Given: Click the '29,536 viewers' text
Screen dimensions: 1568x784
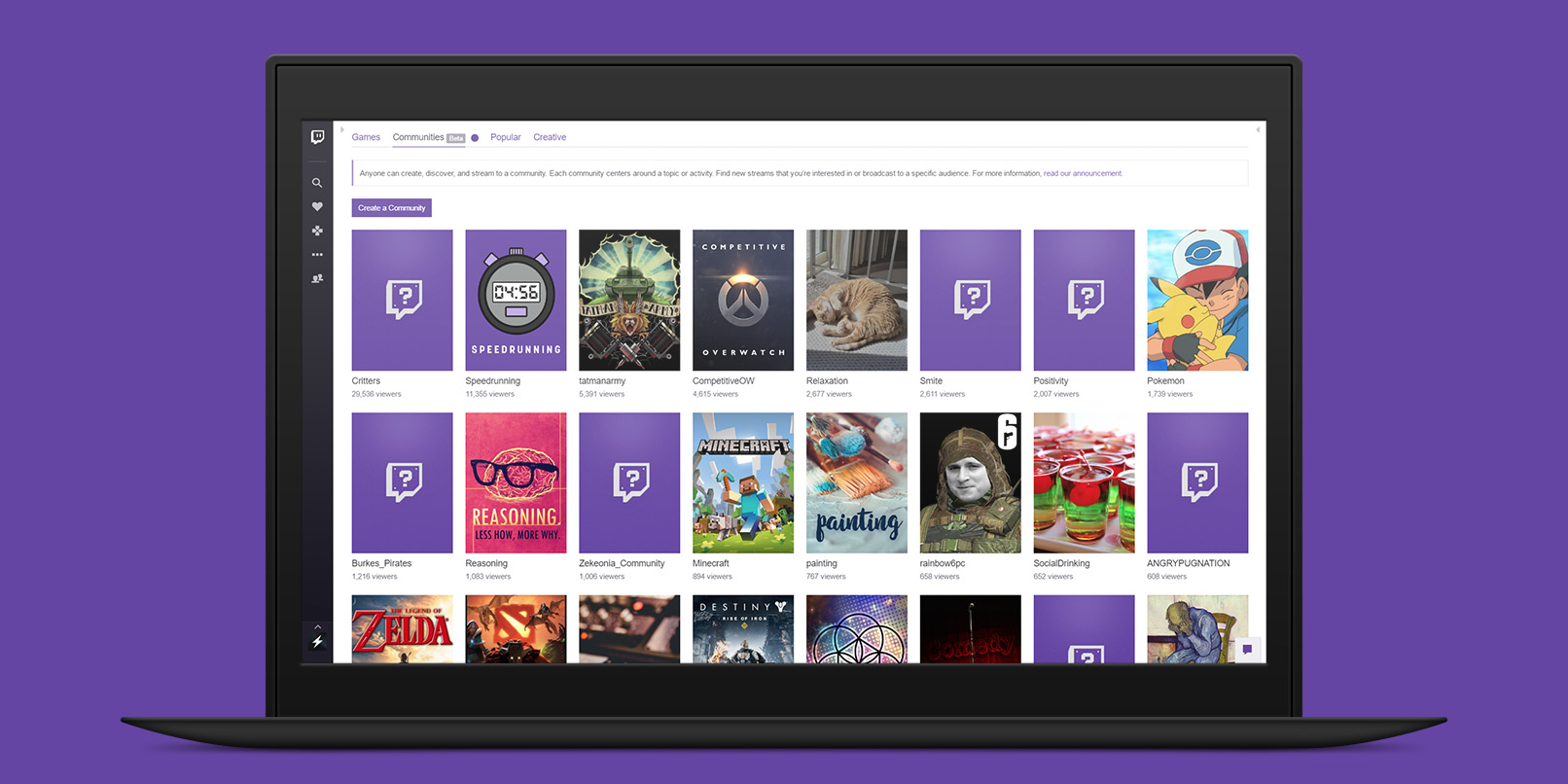Looking at the screenshot, I should tap(376, 394).
